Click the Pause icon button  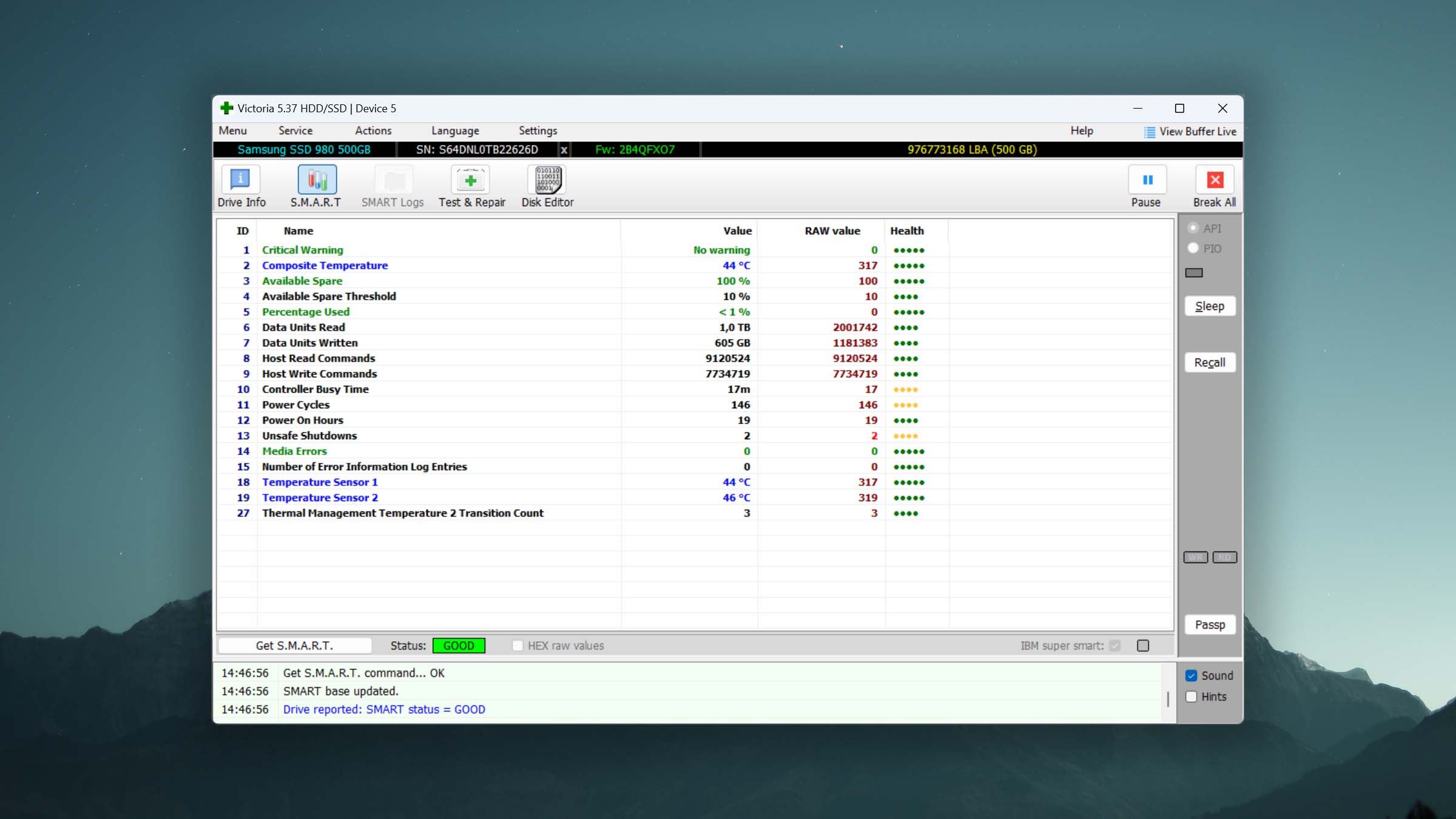pyautogui.click(x=1147, y=180)
